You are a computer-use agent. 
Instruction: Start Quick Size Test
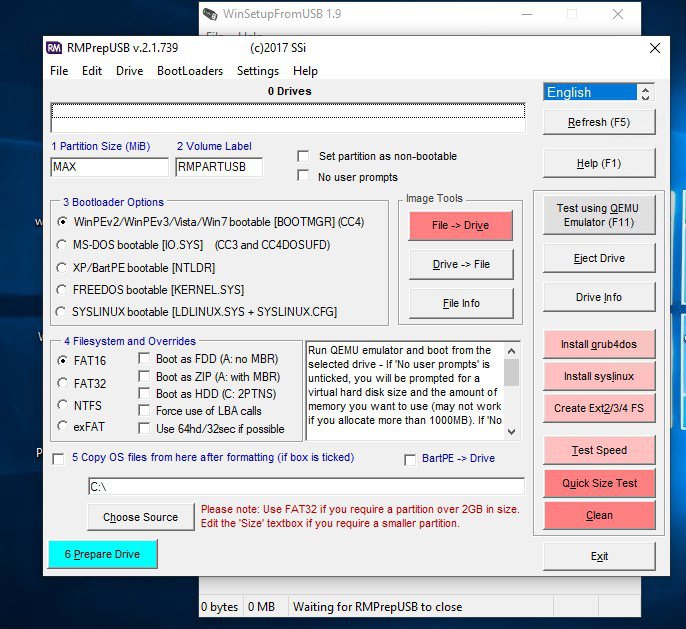click(x=599, y=483)
